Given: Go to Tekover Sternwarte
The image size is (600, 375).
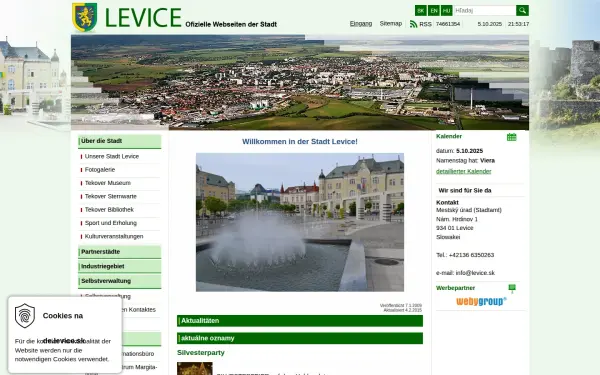Looking at the screenshot, I should (111, 196).
